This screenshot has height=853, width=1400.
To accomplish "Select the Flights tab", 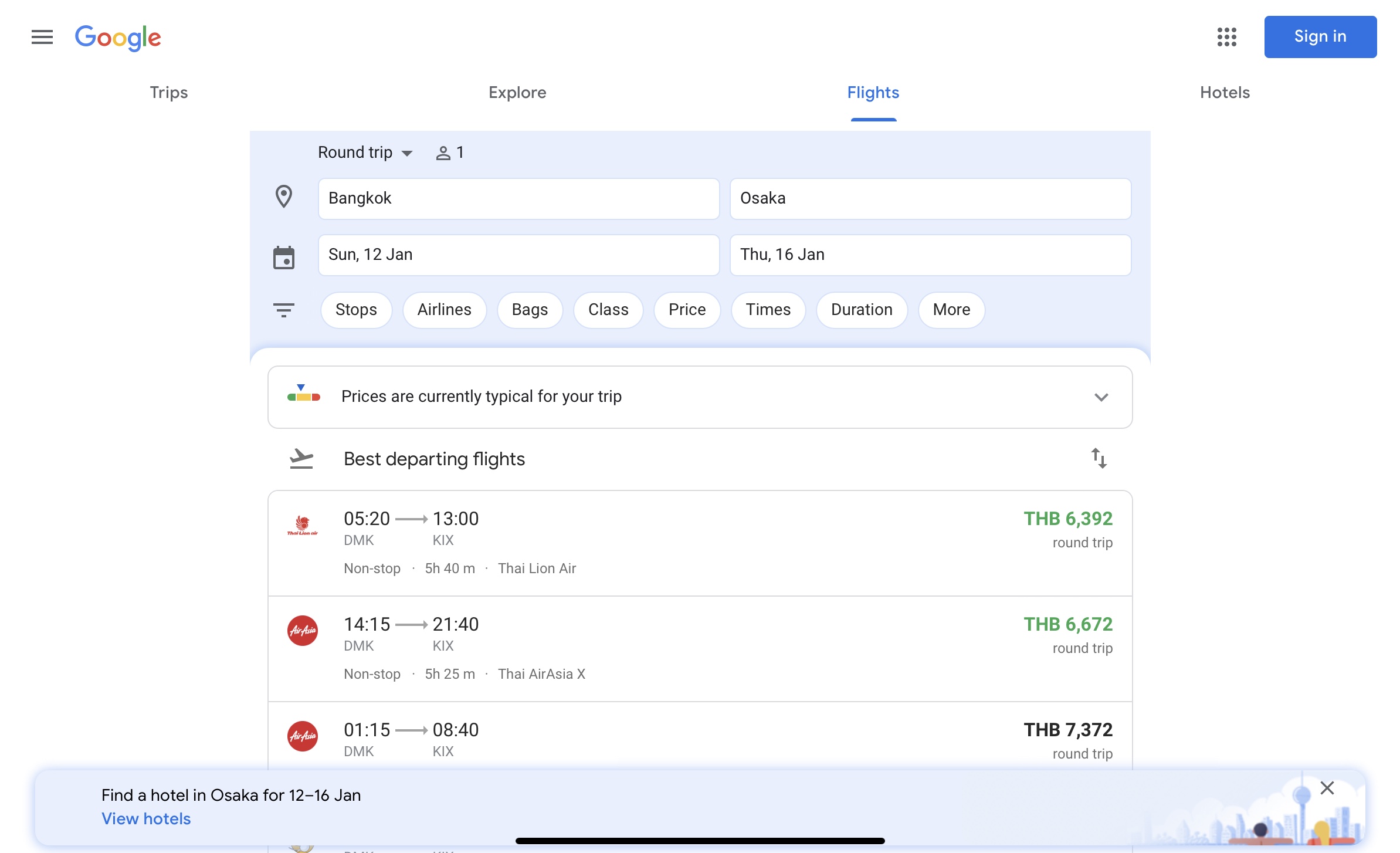I will [x=873, y=93].
